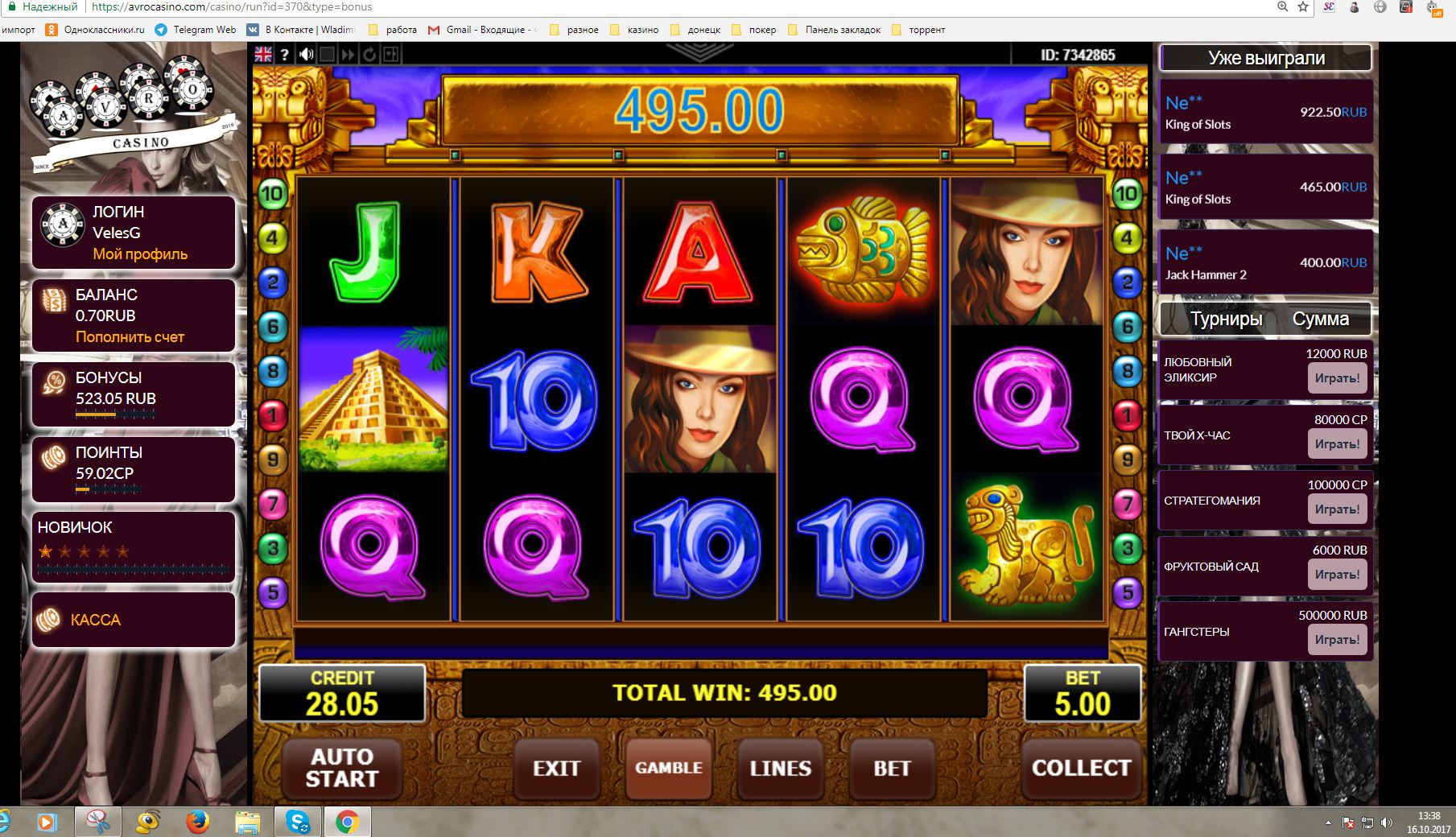Start auto play with AUTO START
Screen dimensions: 1456x837
point(342,768)
